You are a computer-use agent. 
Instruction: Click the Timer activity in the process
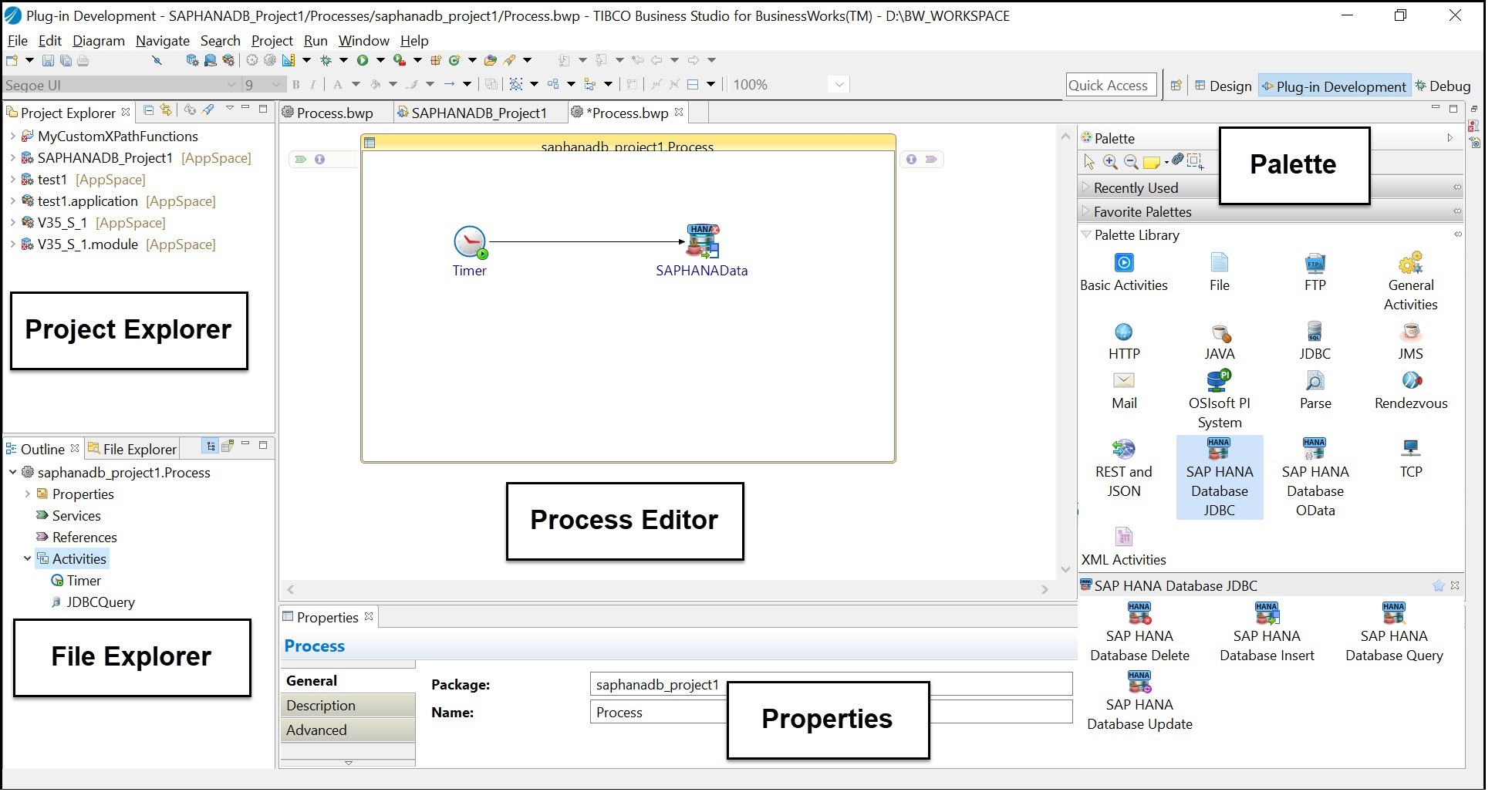[470, 252]
